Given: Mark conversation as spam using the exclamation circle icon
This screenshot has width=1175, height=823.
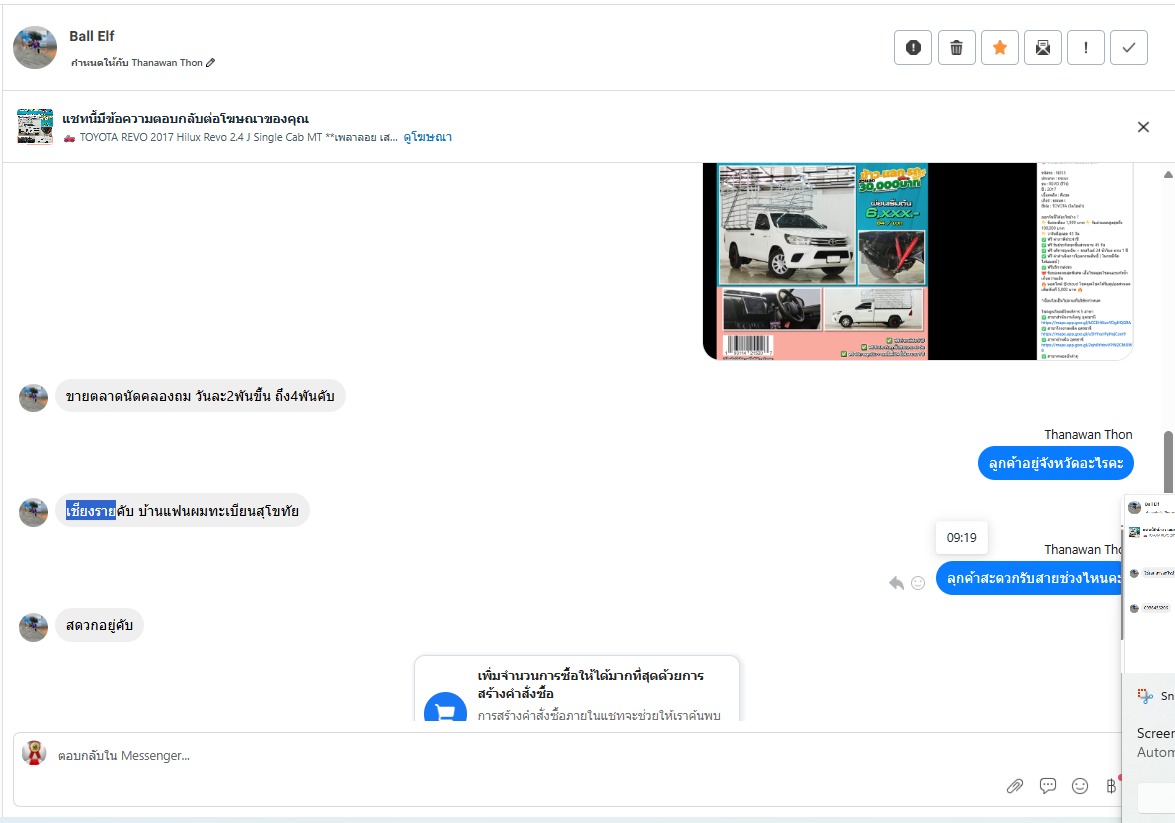Looking at the screenshot, I should pyautogui.click(x=913, y=48).
